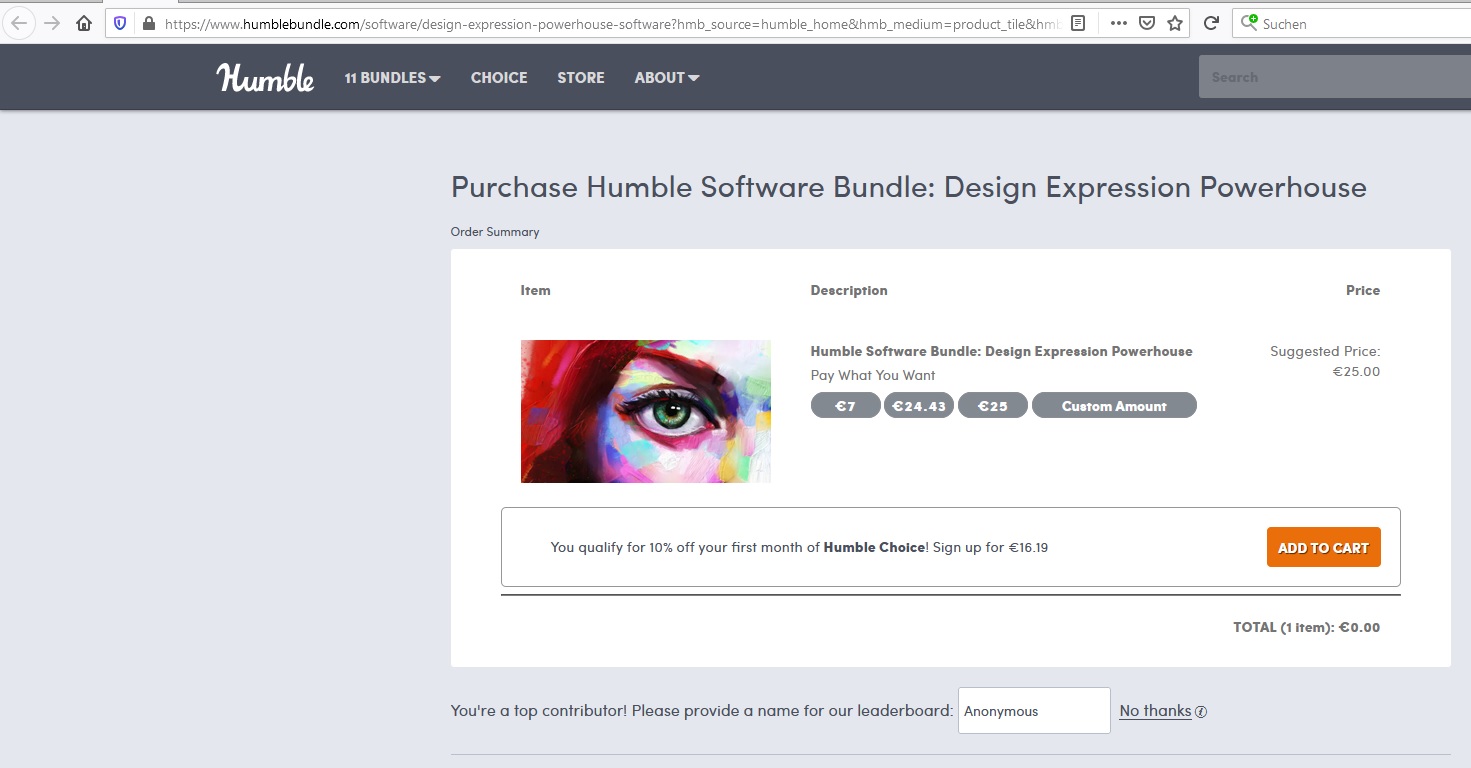Screen dimensions: 1471x768
Task: Open page actions three-dot menu
Action: tap(1119, 23)
